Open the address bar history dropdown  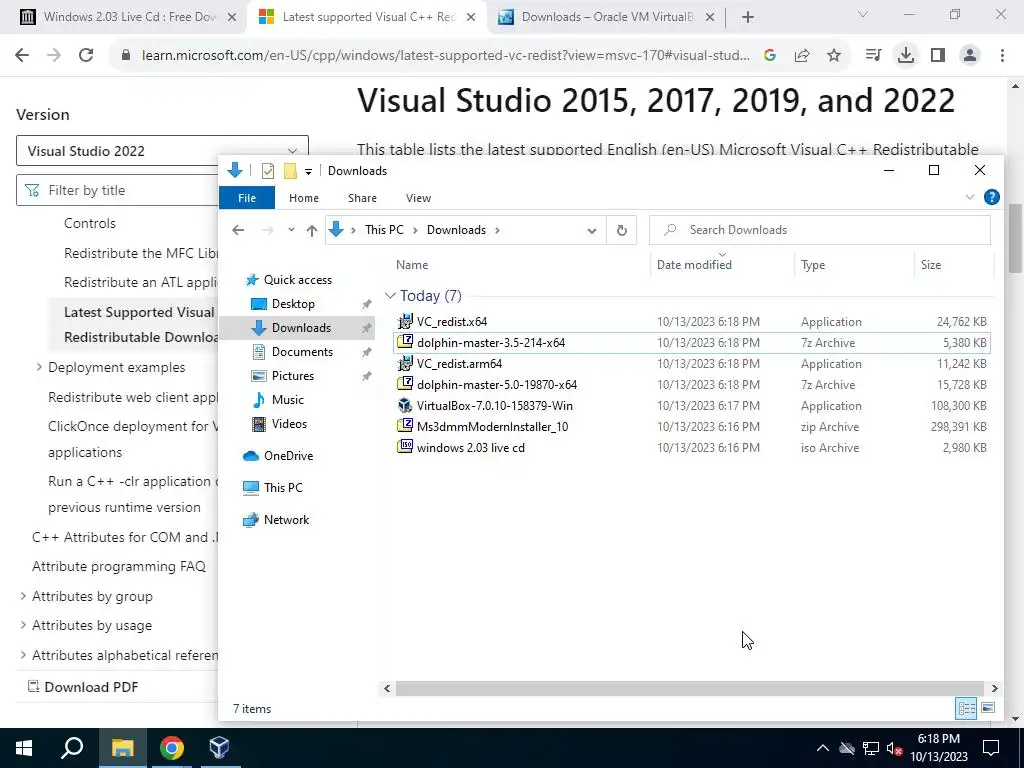(x=592, y=230)
